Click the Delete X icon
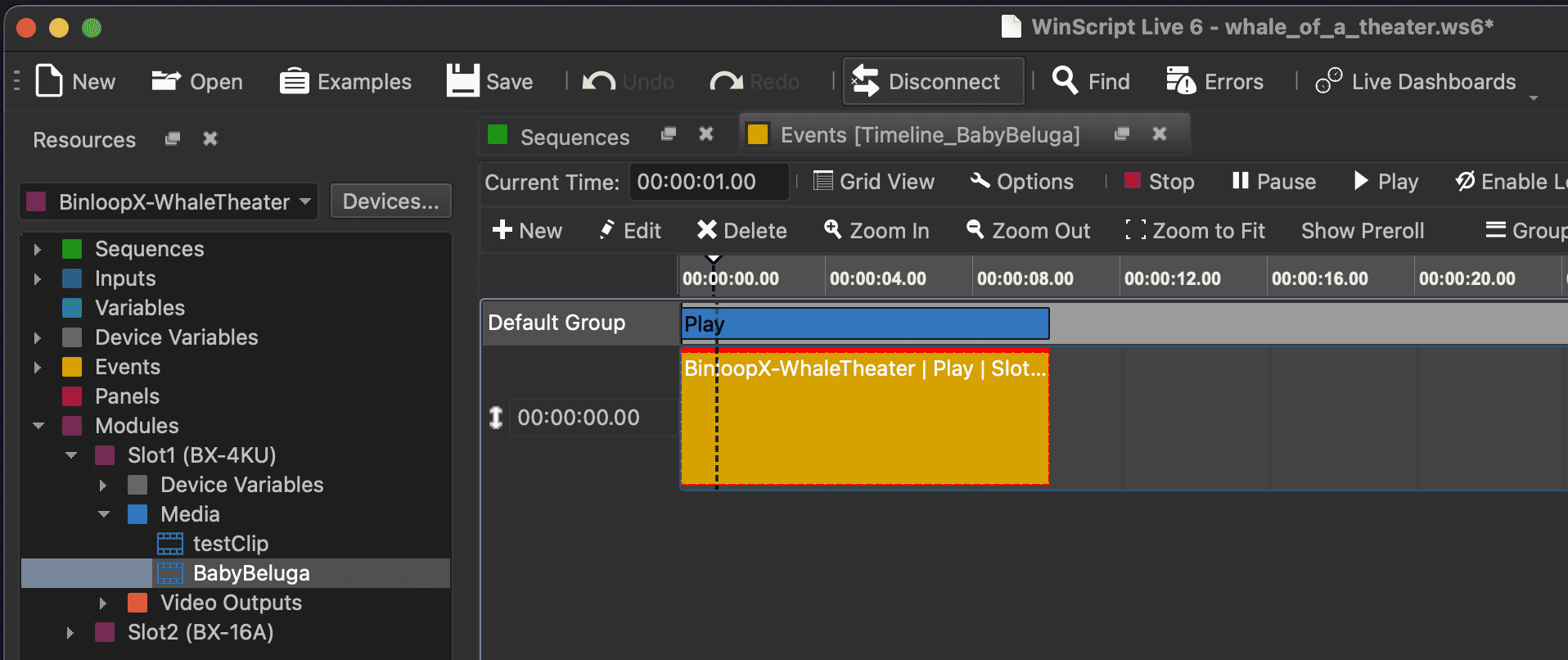Image resolution: width=1568 pixels, height=660 pixels. [706, 230]
